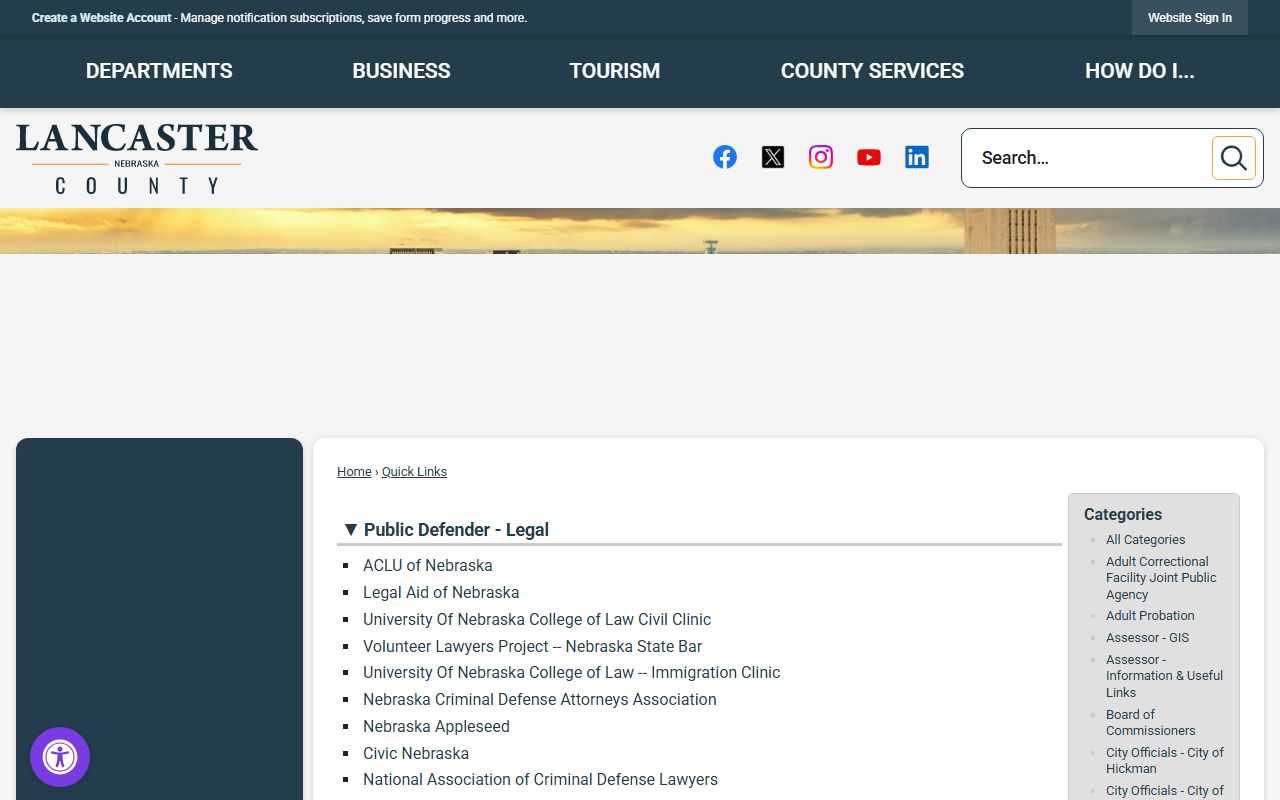
Task: Open College of Law Civil Clinic link
Action: (537, 620)
